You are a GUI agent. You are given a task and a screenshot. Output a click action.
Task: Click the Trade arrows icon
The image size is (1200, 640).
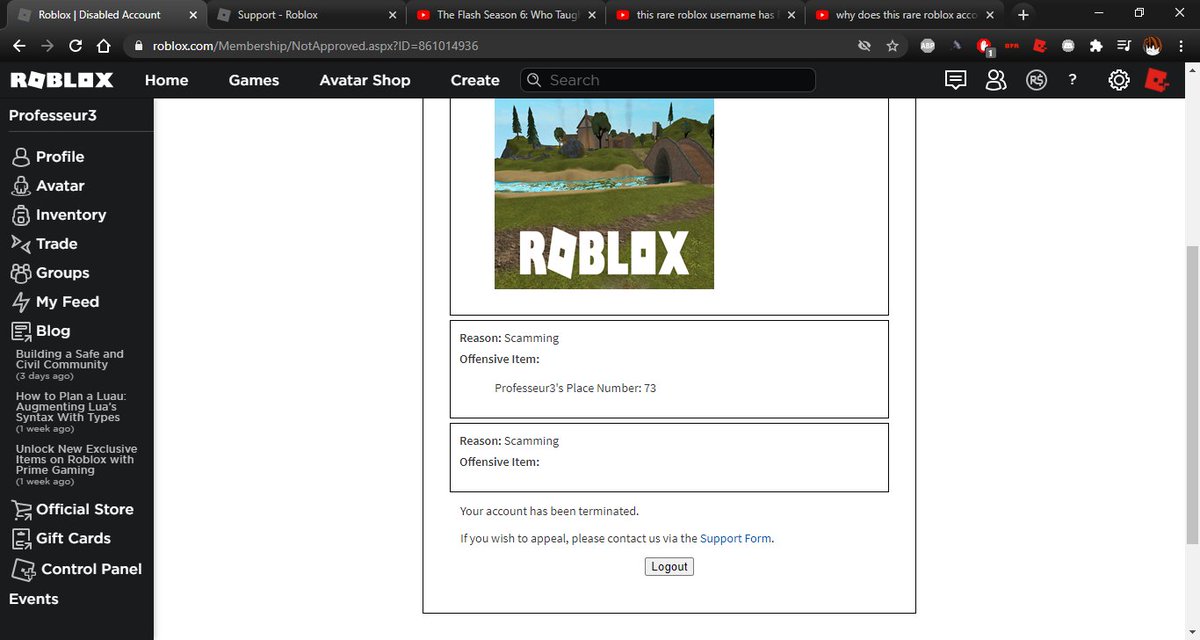pyautogui.click(x=21, y=244)
